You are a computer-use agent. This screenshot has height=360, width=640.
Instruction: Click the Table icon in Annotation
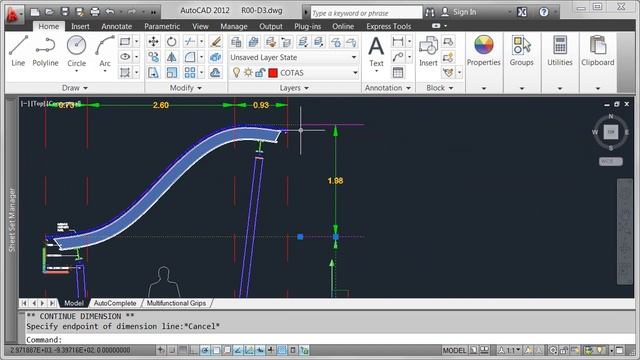coord(397,73)
